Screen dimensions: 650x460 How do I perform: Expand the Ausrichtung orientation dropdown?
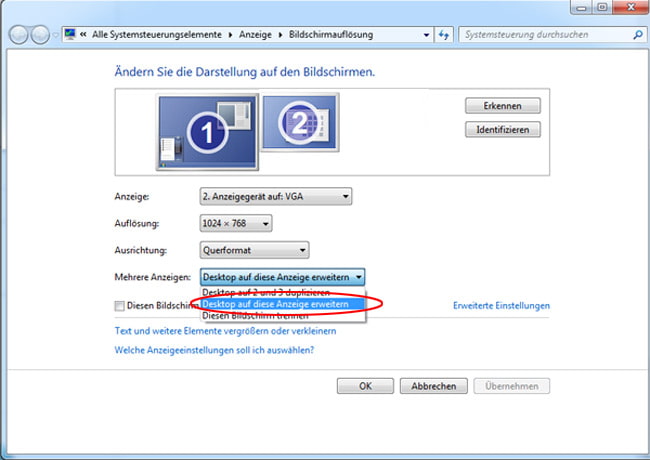(x=255, y=250)
